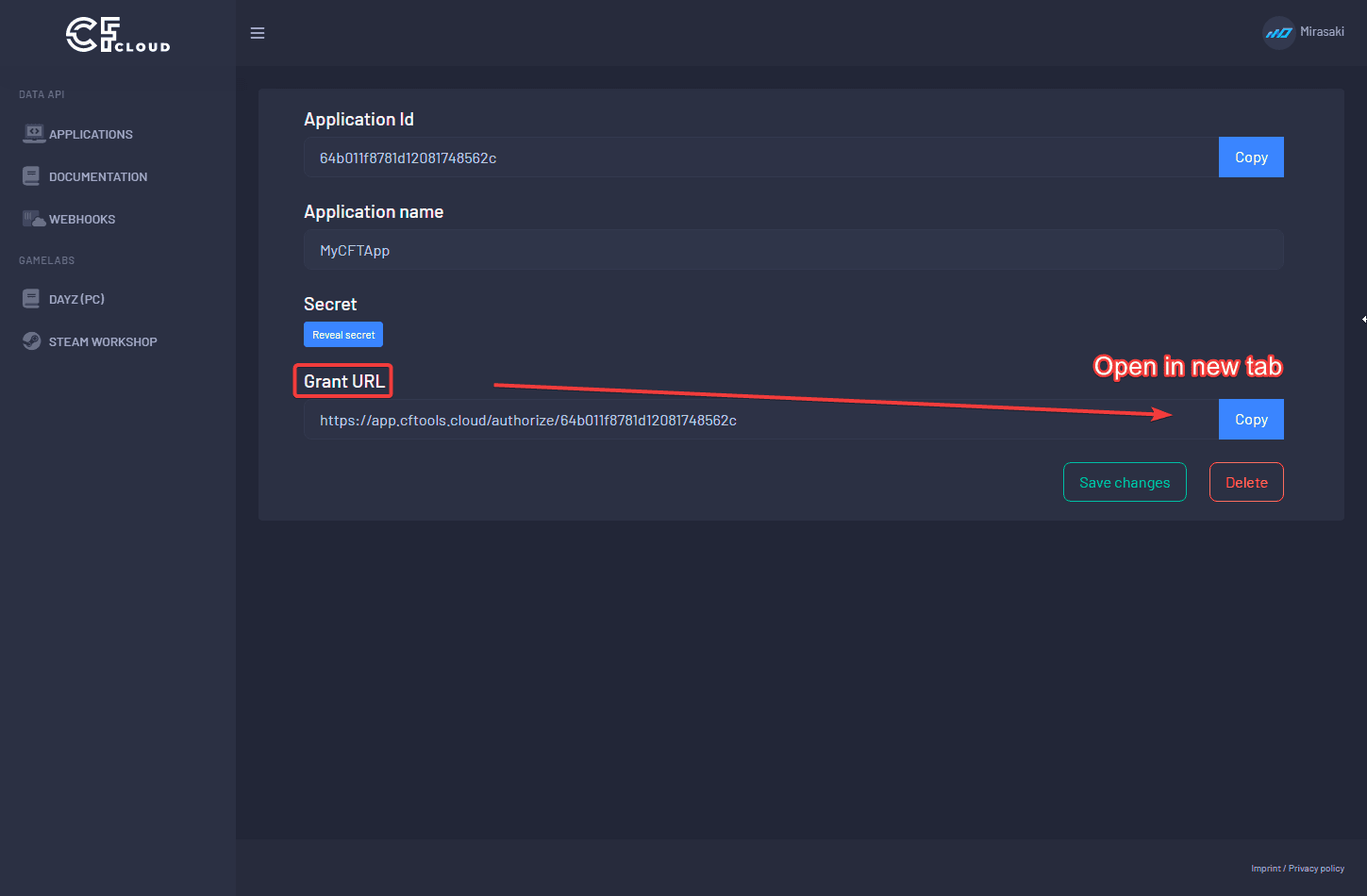Open the Imprint link
1367x896 pixels.
click(x=1266, y=869)
